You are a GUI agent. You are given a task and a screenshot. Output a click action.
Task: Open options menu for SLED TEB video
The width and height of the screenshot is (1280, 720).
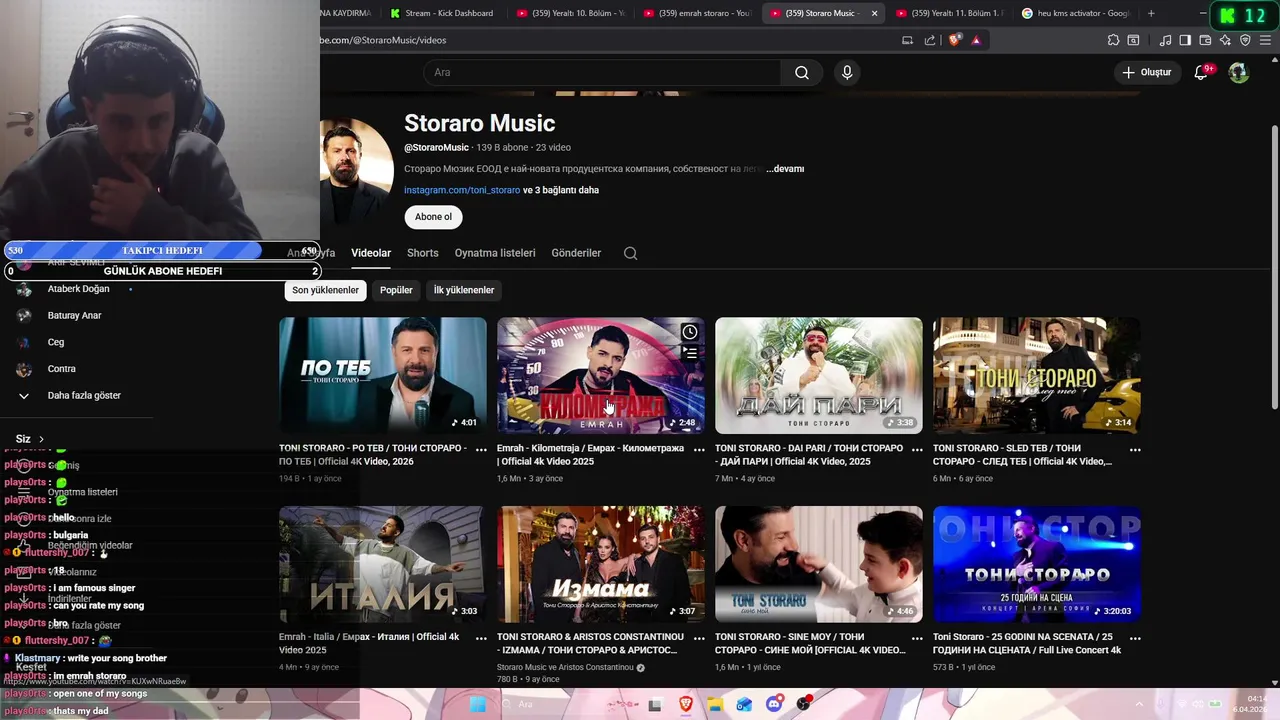click(1135, 450)
